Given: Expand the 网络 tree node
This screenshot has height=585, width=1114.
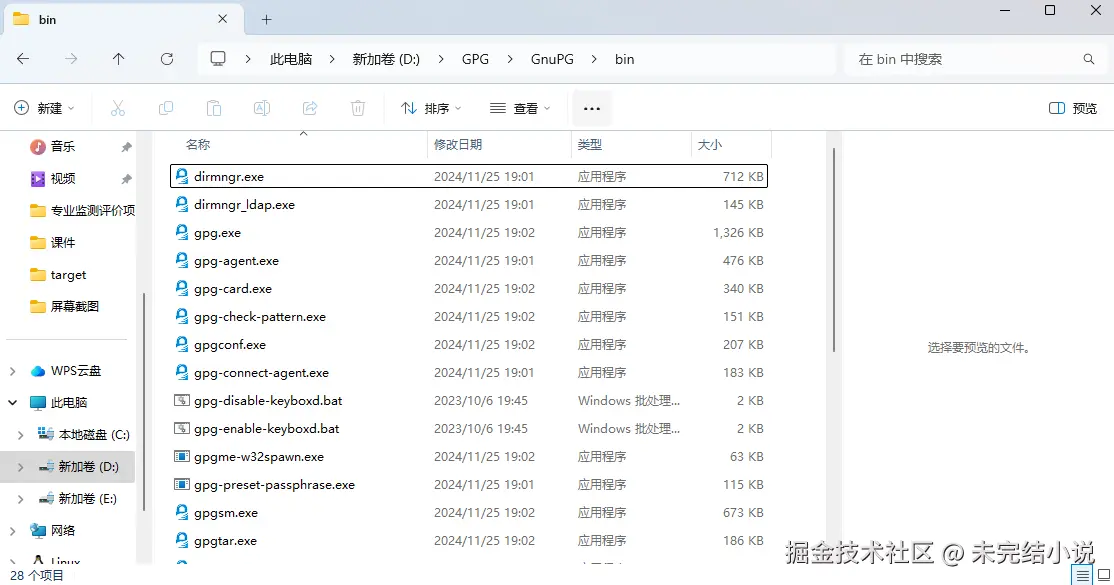Looking at the screenshot, I should pos(13,530).
